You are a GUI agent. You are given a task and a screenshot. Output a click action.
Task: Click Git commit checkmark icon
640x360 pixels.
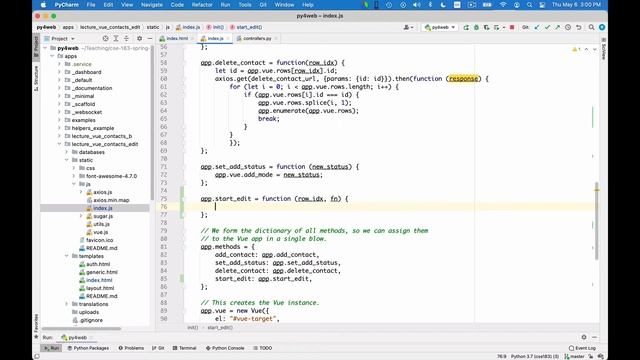coord(547,27)
